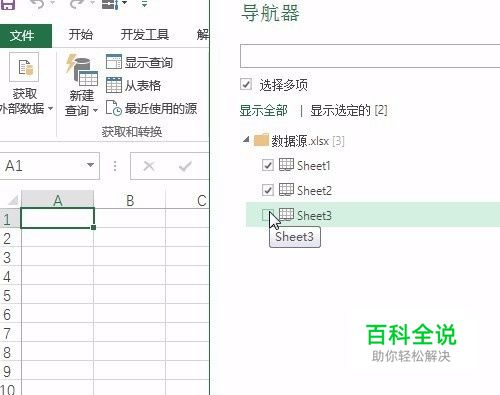
Task: Click the 从表格 label
Action: tap(143, 86)
